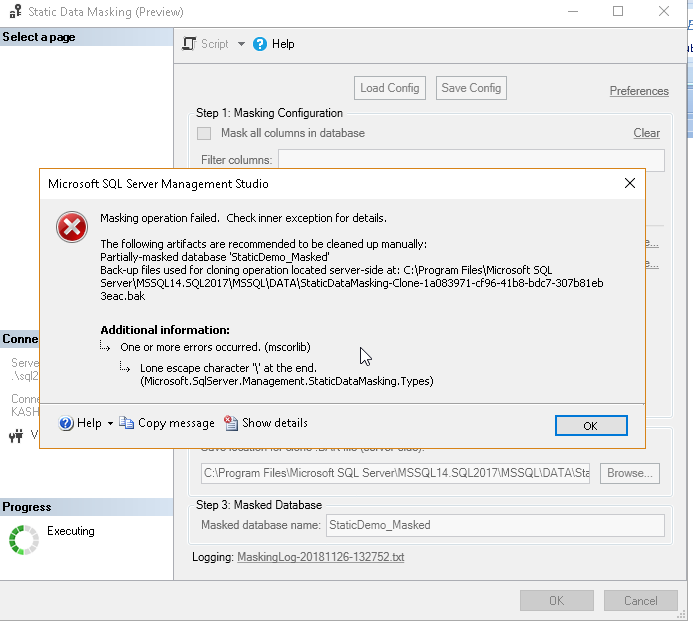Click the disabled OK button at bottom
The image size is (693, 621).
pyautogui.click(x=556, y=601)
